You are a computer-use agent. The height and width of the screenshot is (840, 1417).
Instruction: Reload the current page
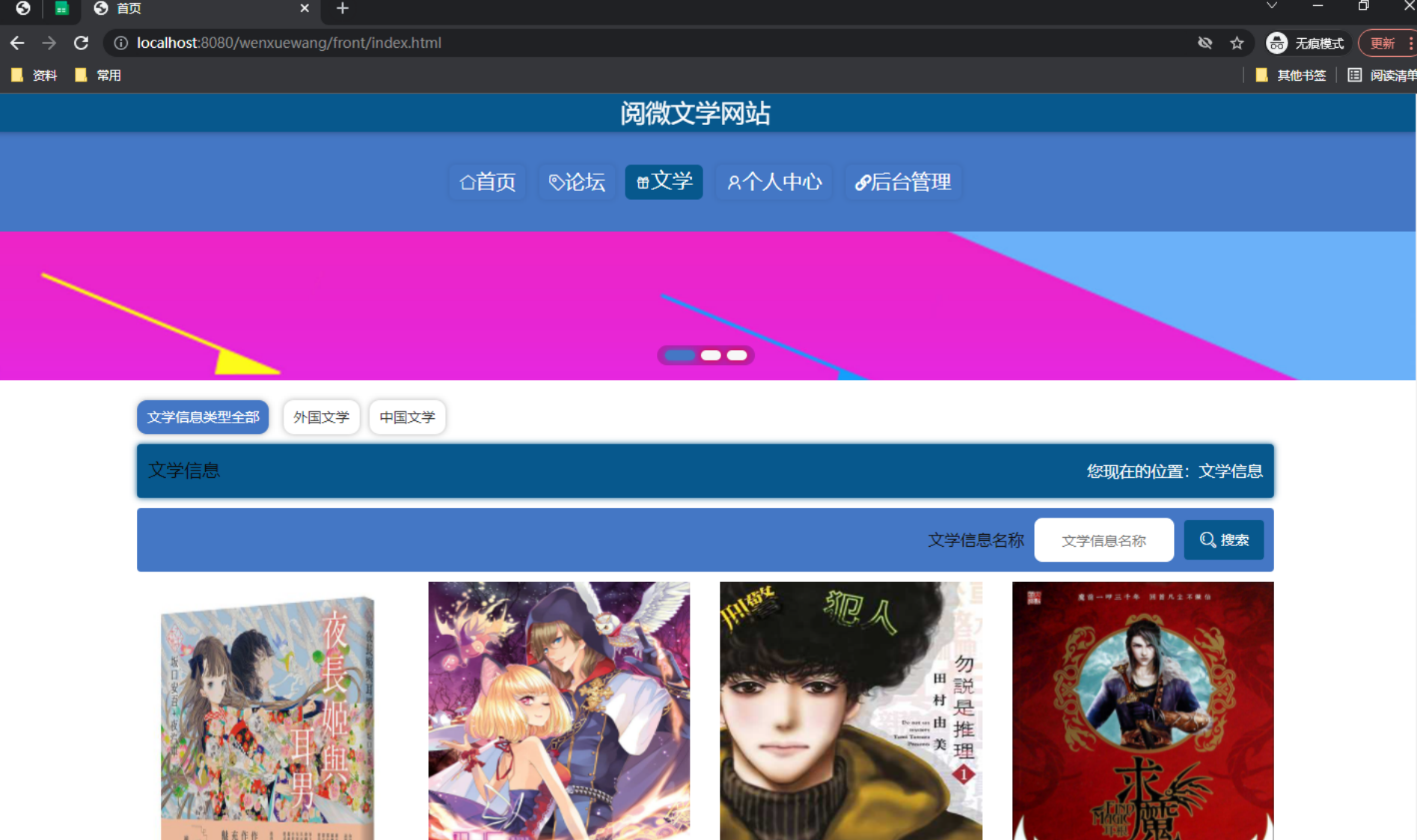coord(81,43)
